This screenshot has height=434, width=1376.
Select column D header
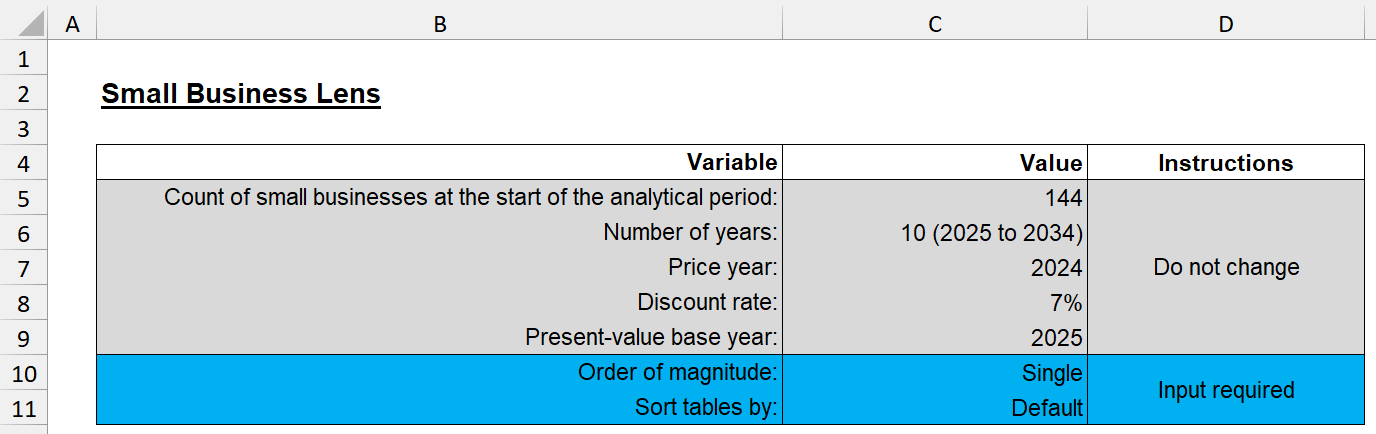(1226, 24)
